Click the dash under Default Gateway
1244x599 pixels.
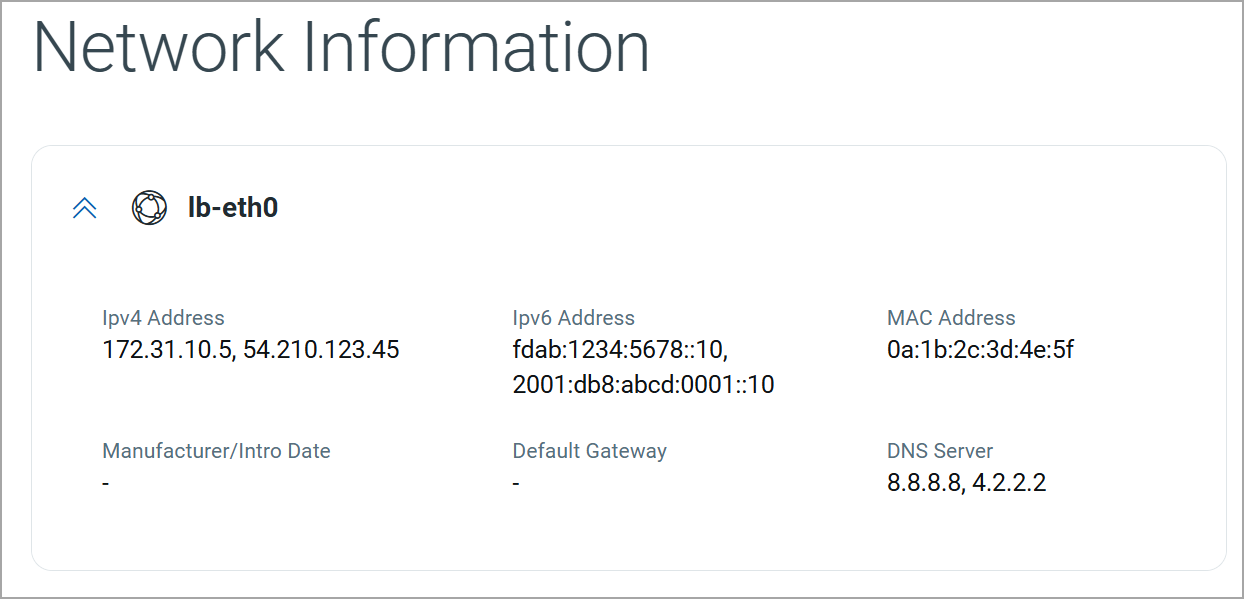coord(516,484)
